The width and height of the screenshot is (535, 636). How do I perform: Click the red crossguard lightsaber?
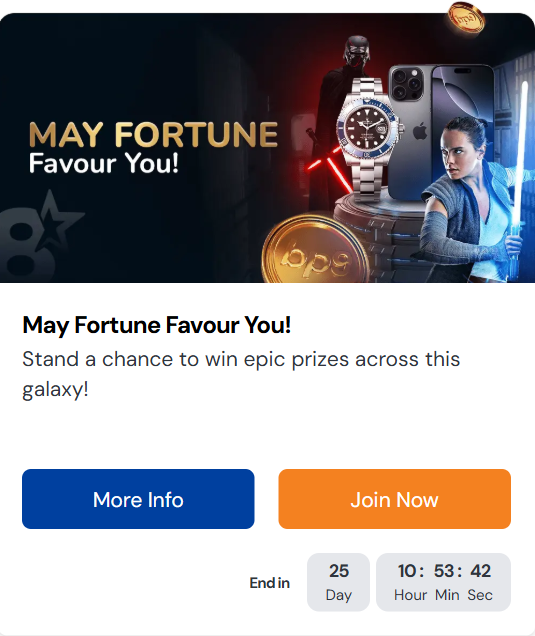pyautogui.click(x=329, y=166)
